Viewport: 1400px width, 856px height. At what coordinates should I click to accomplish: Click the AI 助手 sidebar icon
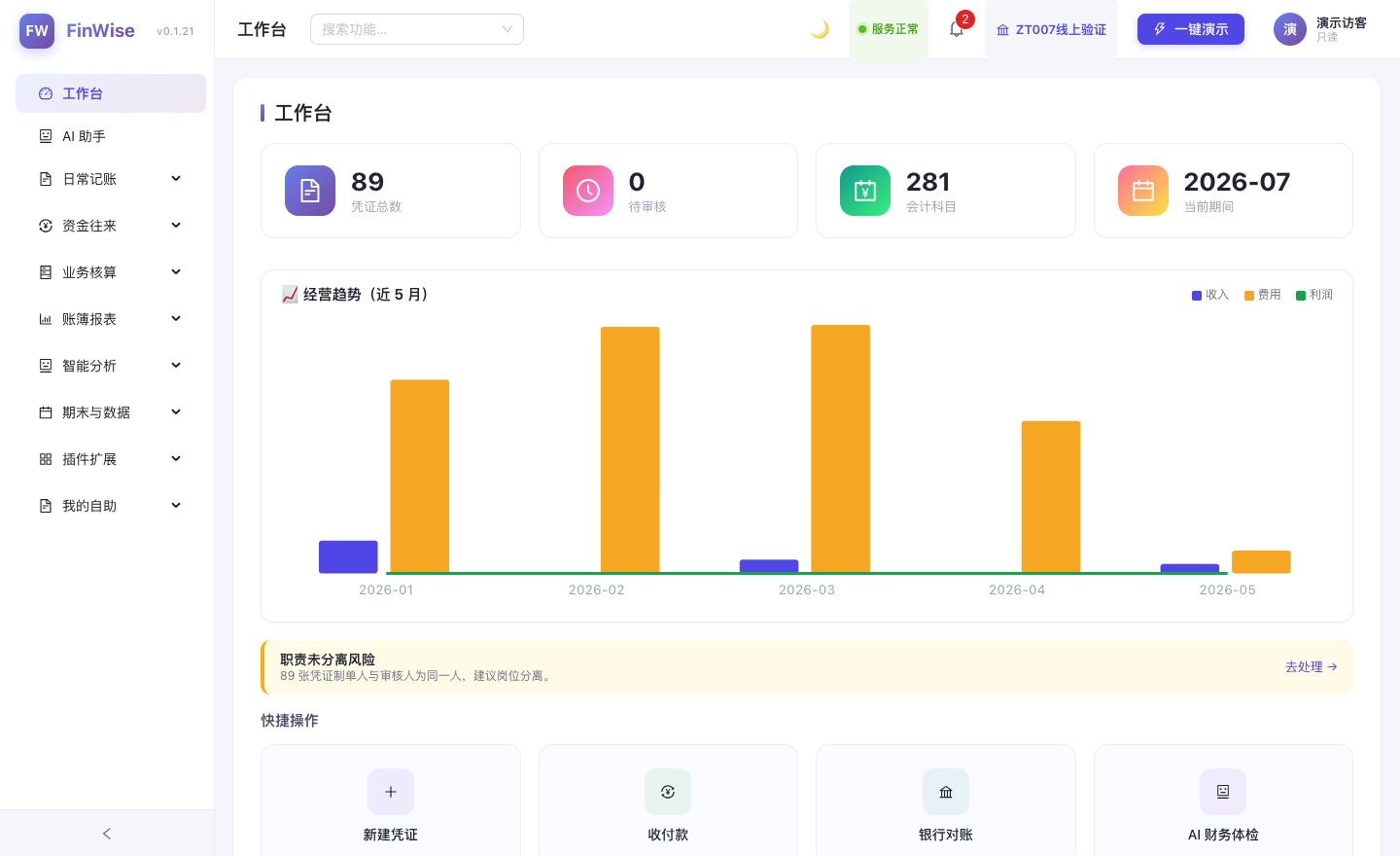46,136
